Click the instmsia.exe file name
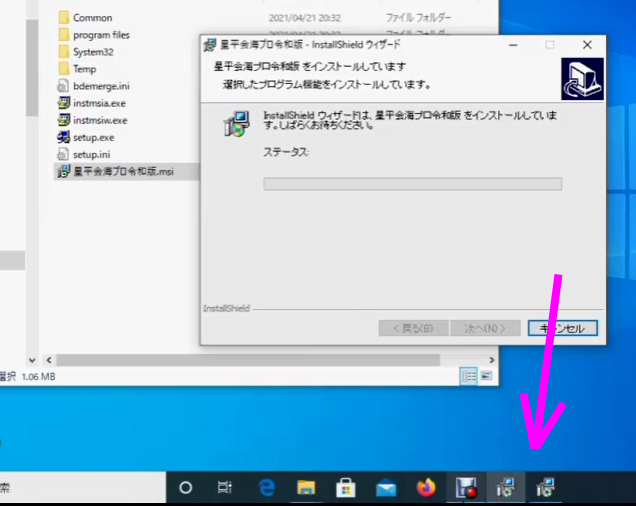The width and height of the screenshot is (636, 506). point(99,103)
